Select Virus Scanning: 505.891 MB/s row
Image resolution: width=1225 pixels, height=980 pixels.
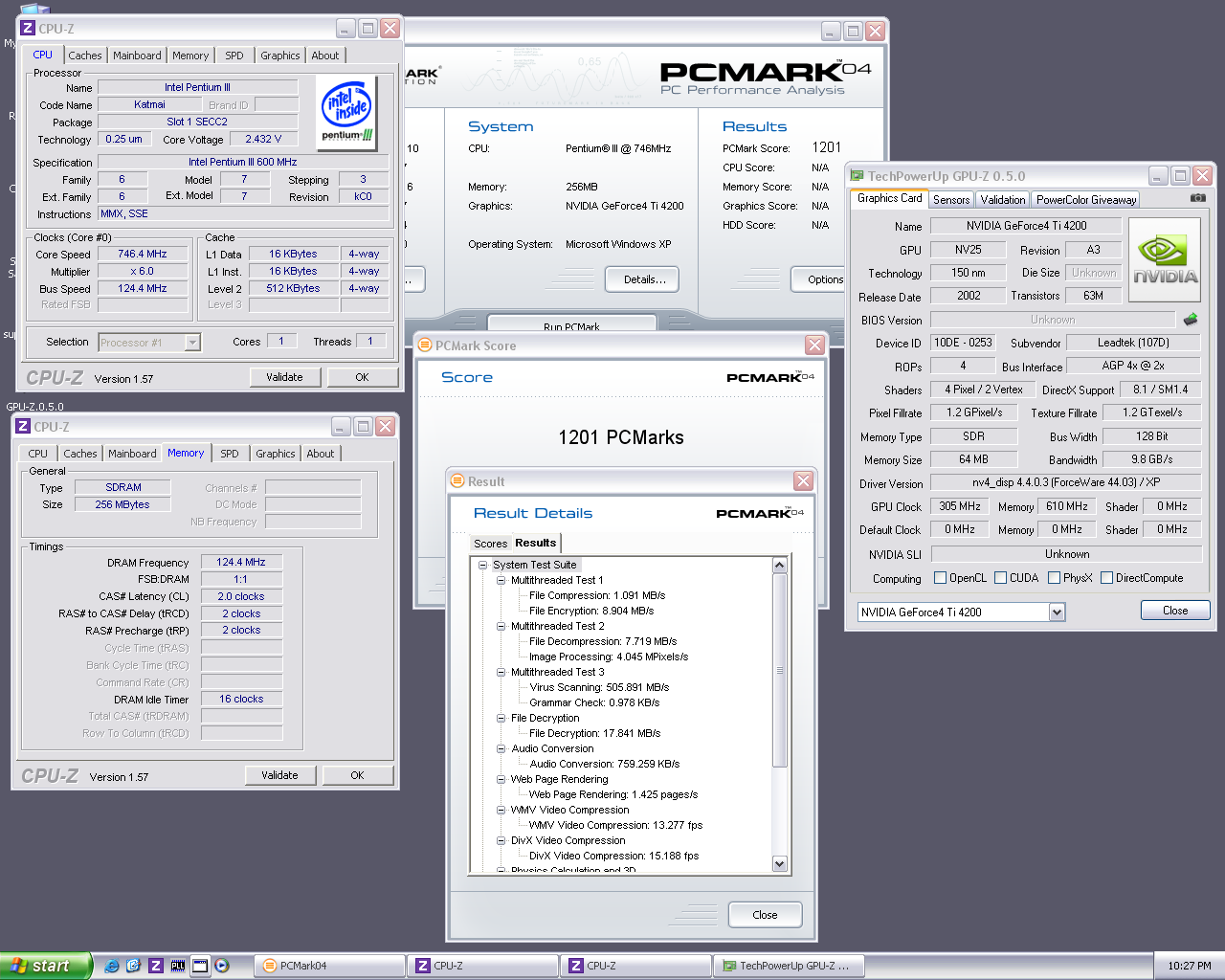tap(599, 687)
